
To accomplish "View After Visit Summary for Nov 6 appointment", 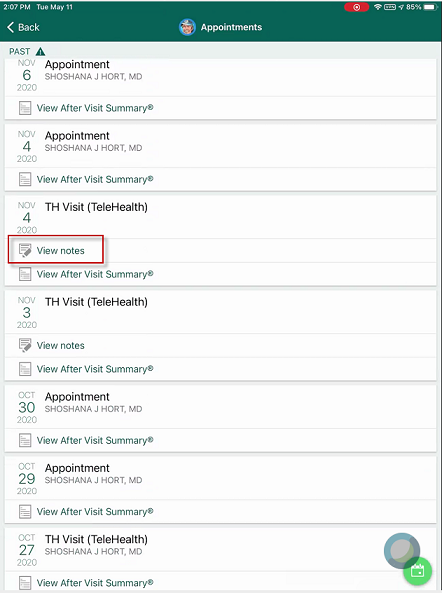I will [95, 108].
